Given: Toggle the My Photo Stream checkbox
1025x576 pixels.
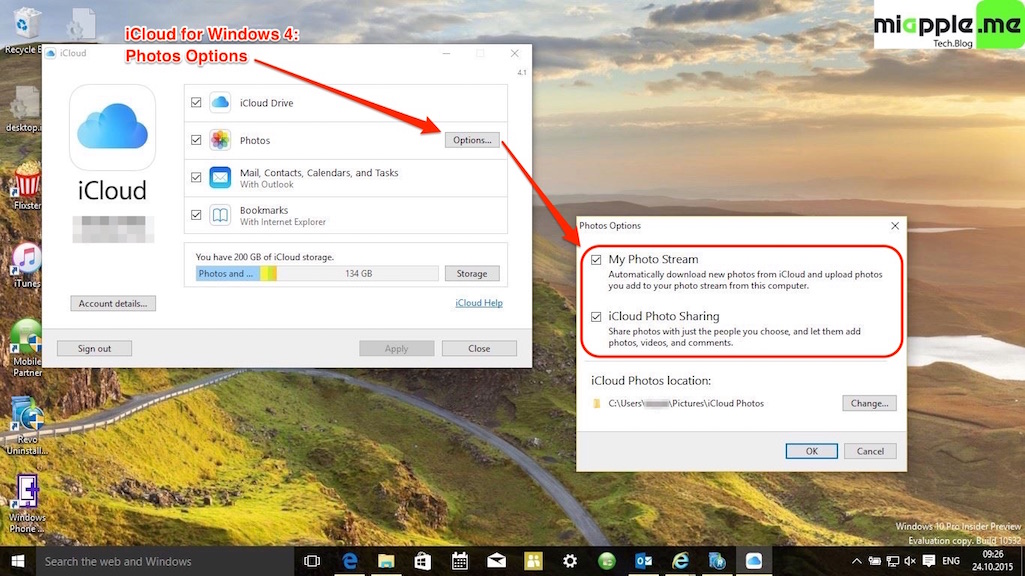Looking at the screenshot, I should pyautogui.click(x=596, y=260).
